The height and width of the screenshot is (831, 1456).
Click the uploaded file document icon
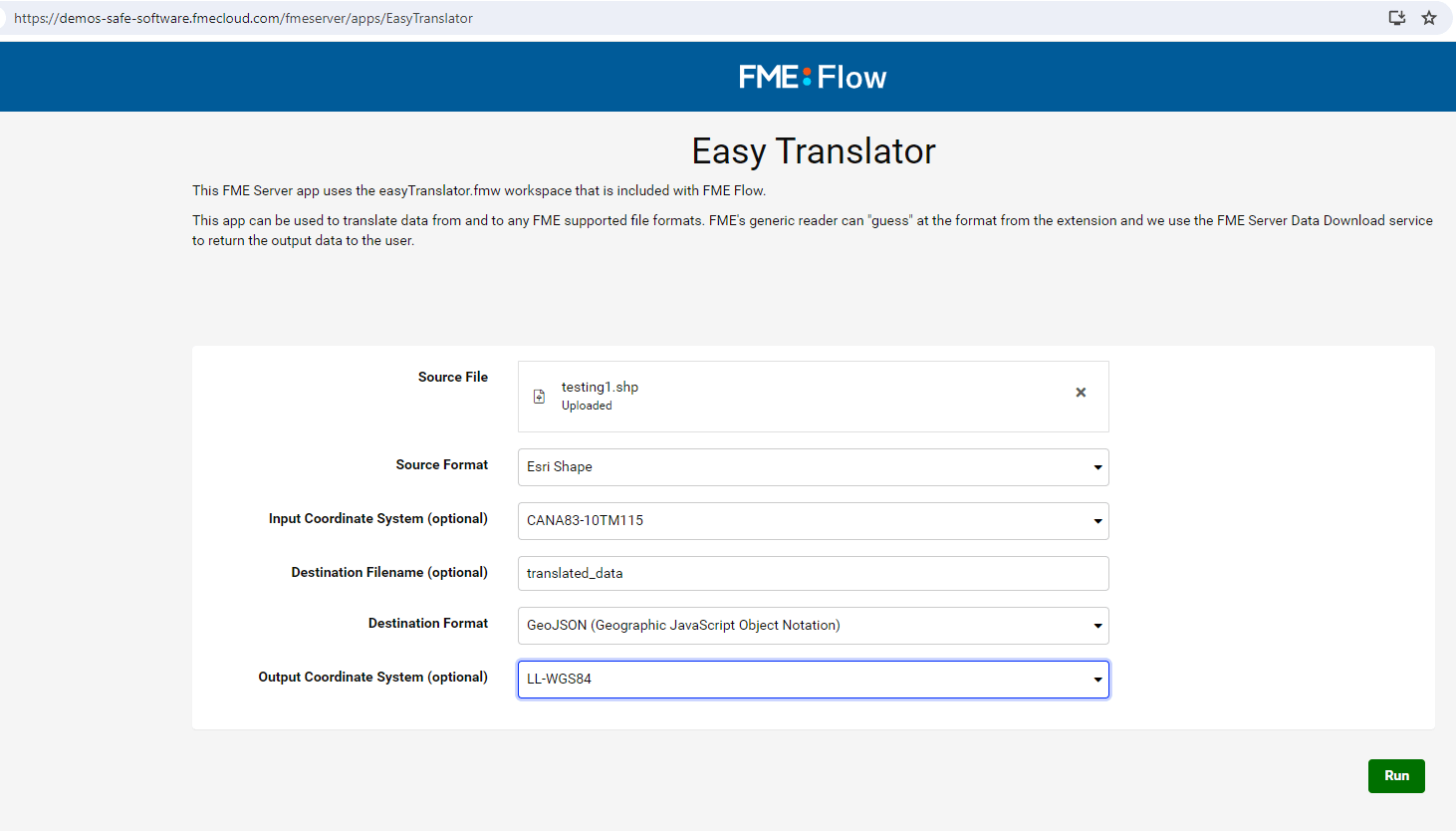539,397
